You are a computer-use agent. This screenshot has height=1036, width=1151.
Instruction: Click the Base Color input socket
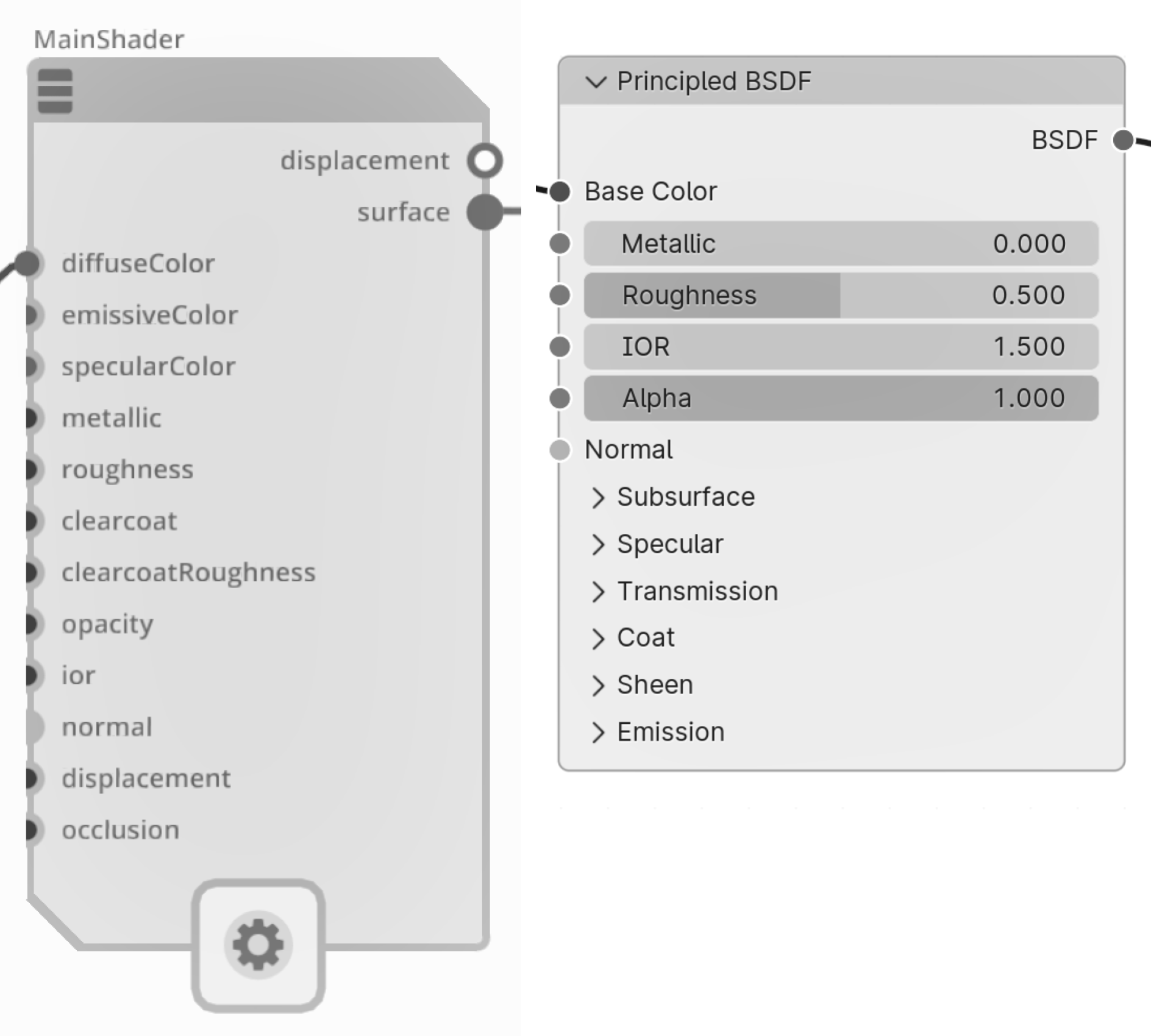click(560, 191)
